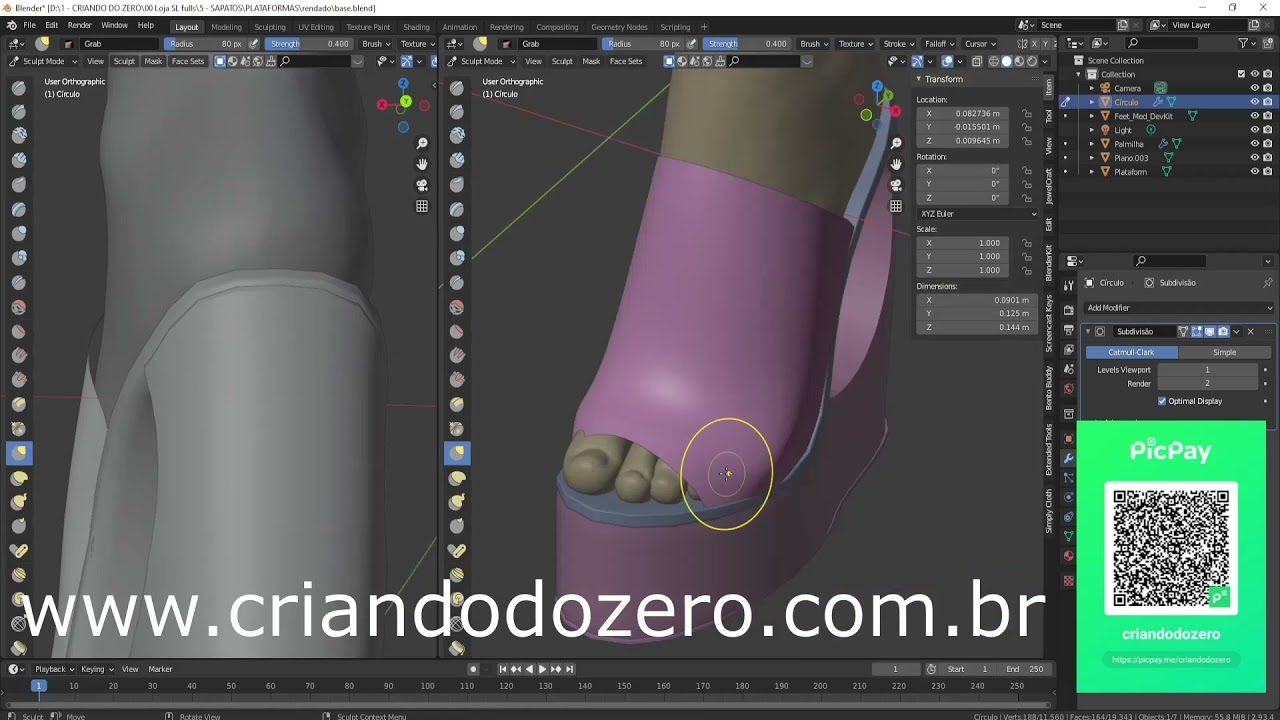Click the Radius slider in left viewport header
1280x720 pixels.
click(205, 44)
